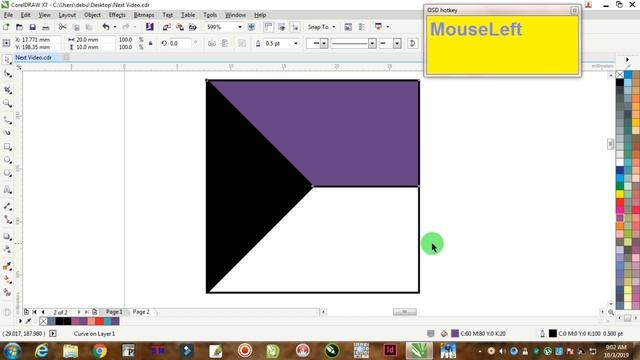
Task: Toggle Show grid button
Action: point(282,27)
